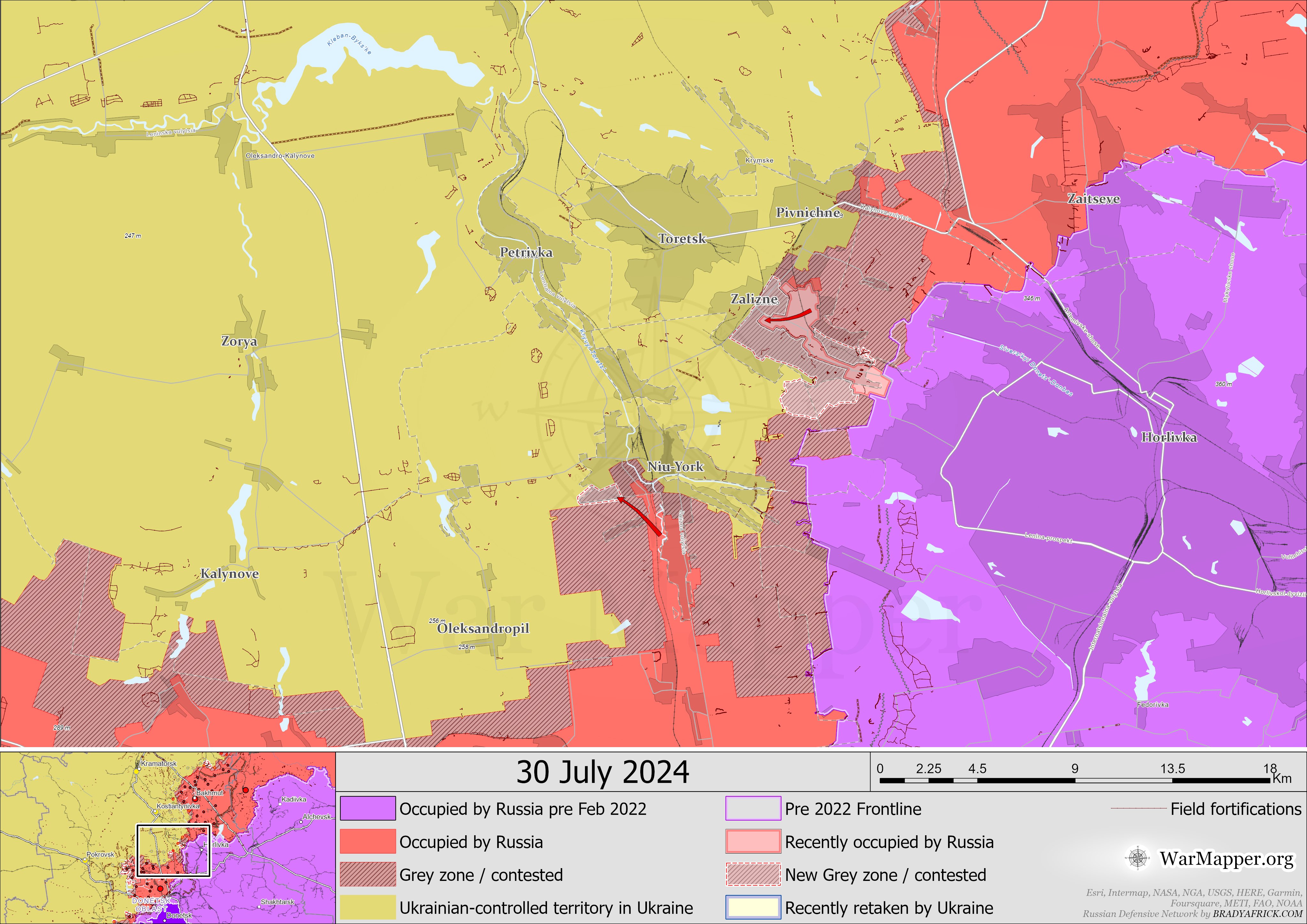Click the hatched 'Grey zone / contested' legend swatch
1307x924 pixels.
click(x=368, y=875)
